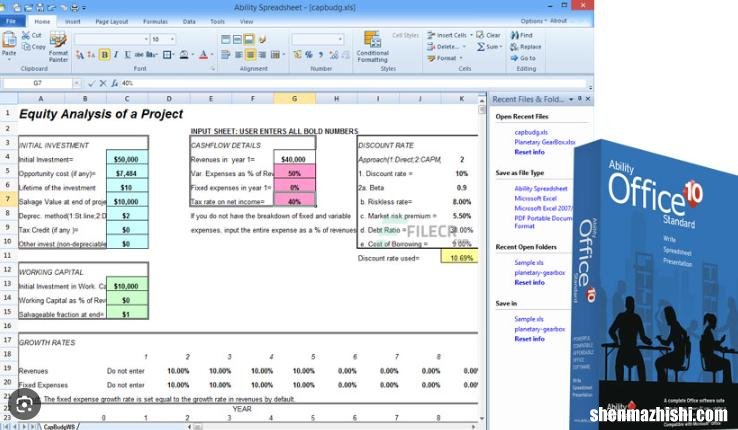Click the cancel X in formula bar
This screenshot has height=430, width=738.
click(103, 83)
